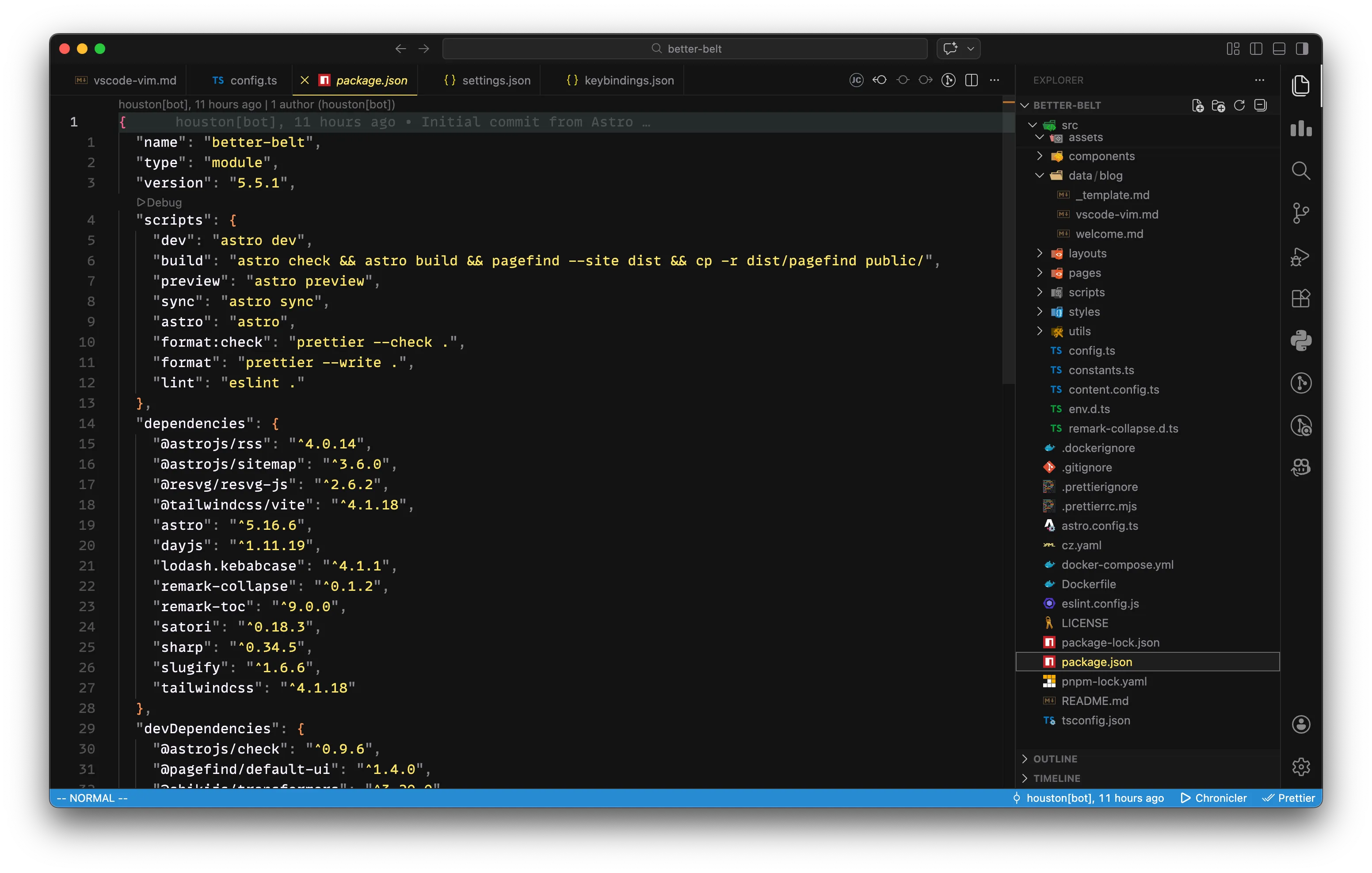The height and width of the screenshot is (873, 1372).
Task: Open the Extensions view icon
Action: pyautogui.click(x=1300, y=298)
